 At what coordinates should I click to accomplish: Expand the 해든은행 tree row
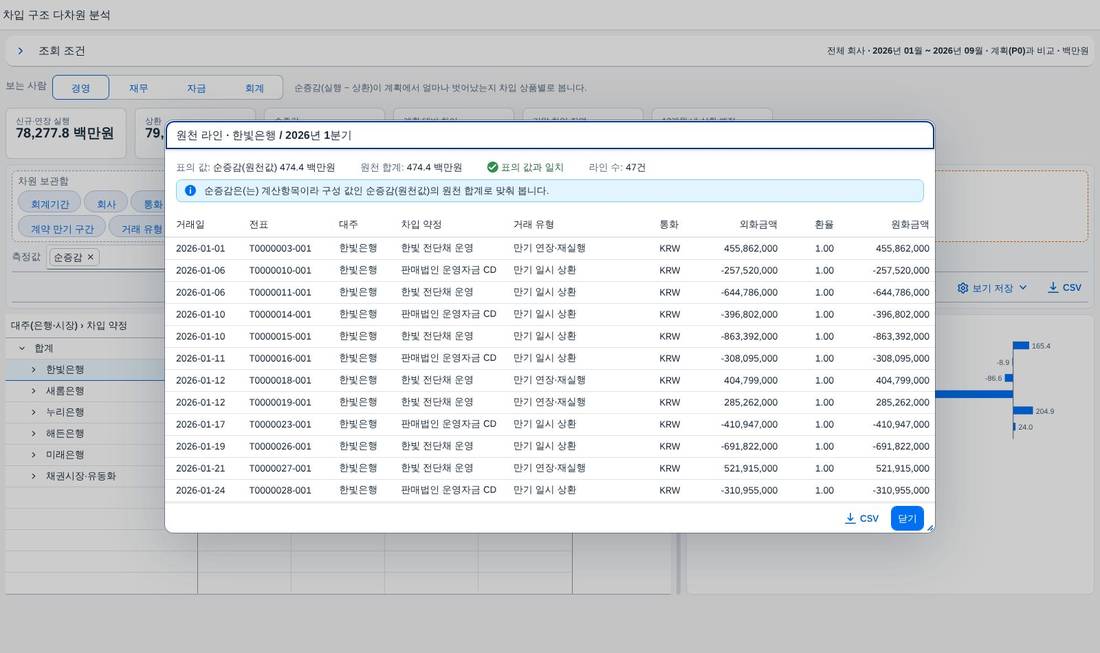coord(33,433)
